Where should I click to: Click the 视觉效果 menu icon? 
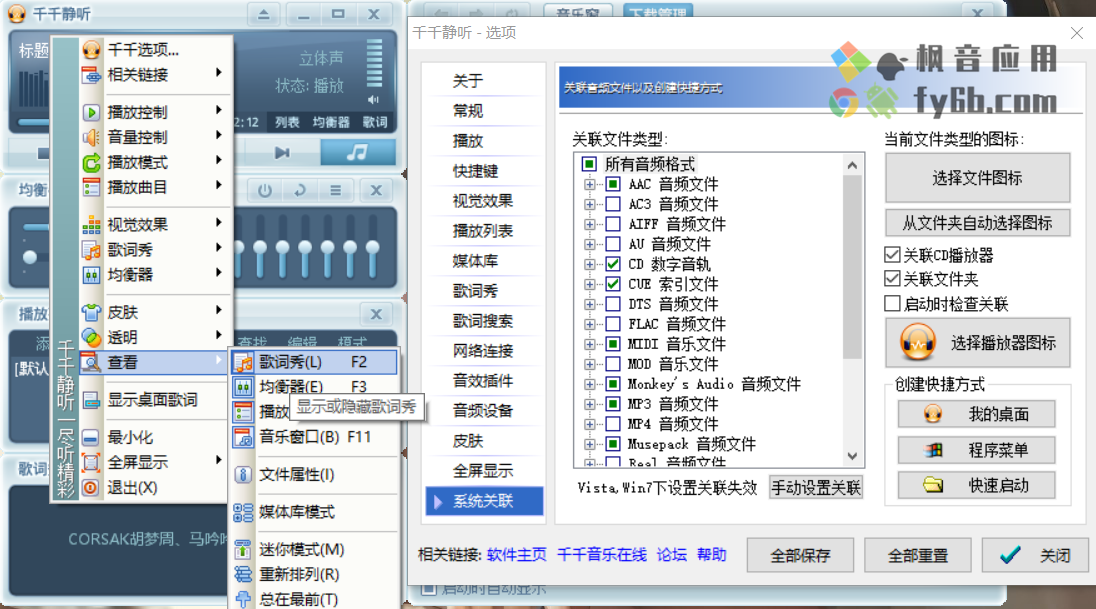point(92,224)
